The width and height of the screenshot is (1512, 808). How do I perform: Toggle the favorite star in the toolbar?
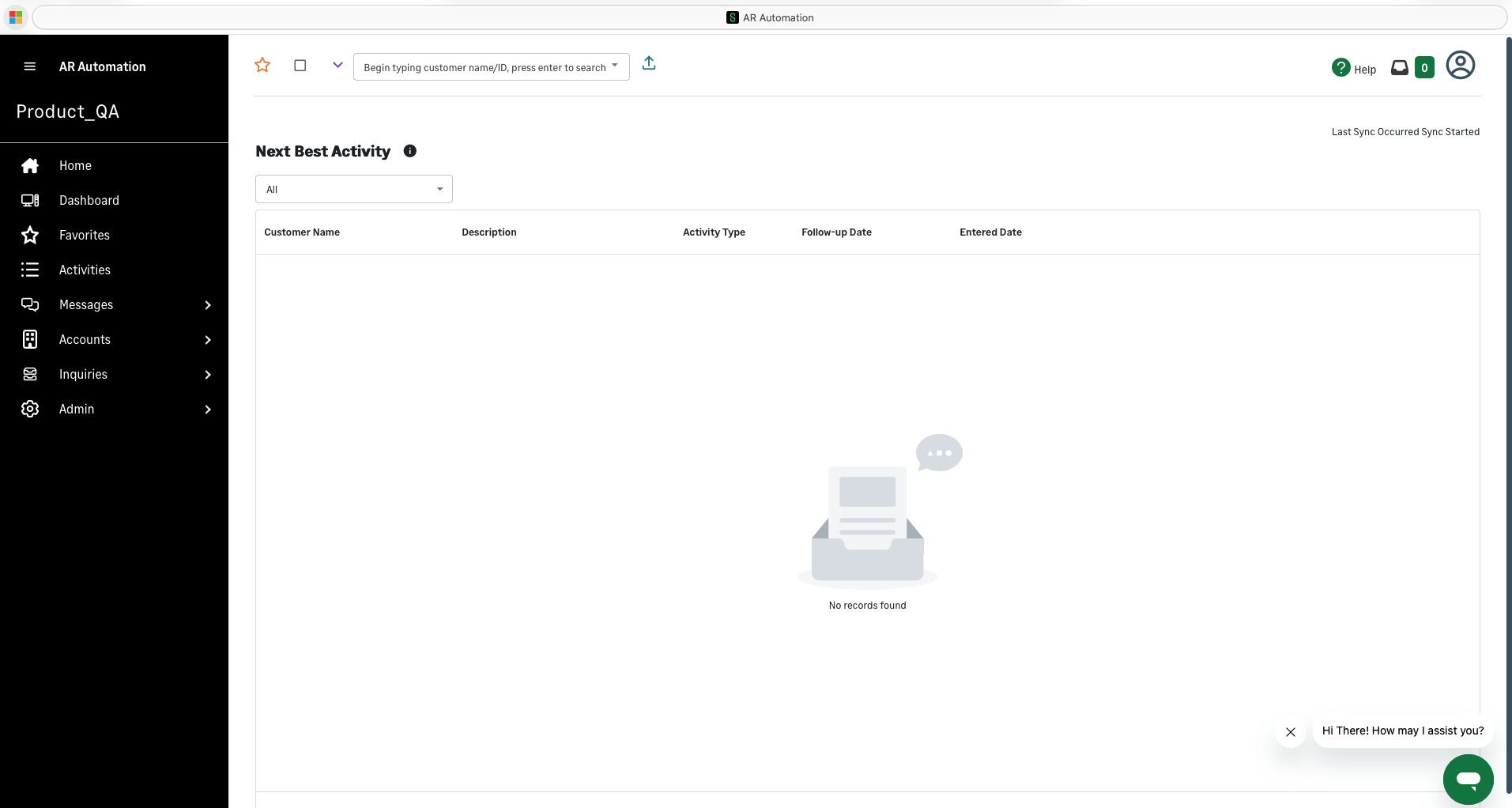pos(262,65)
